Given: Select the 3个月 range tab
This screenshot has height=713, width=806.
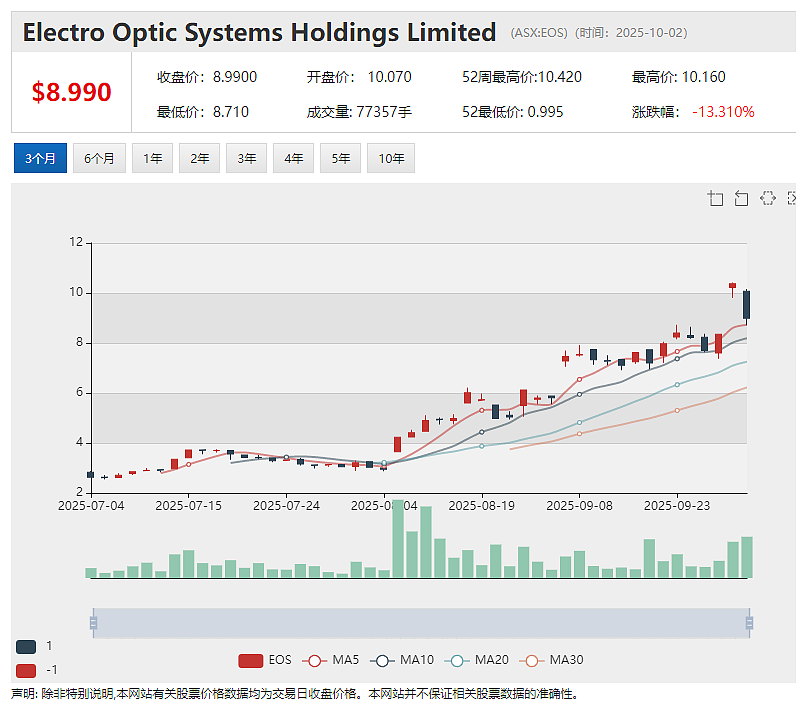Looking at the screenshot, I should point(40,158).
